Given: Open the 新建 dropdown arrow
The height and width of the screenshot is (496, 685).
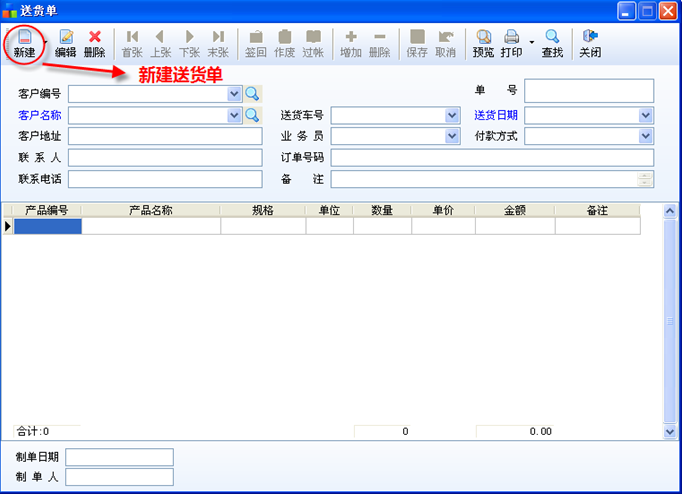Looking at the screenshot, I should pyautogui.click(x=45, y=42).
